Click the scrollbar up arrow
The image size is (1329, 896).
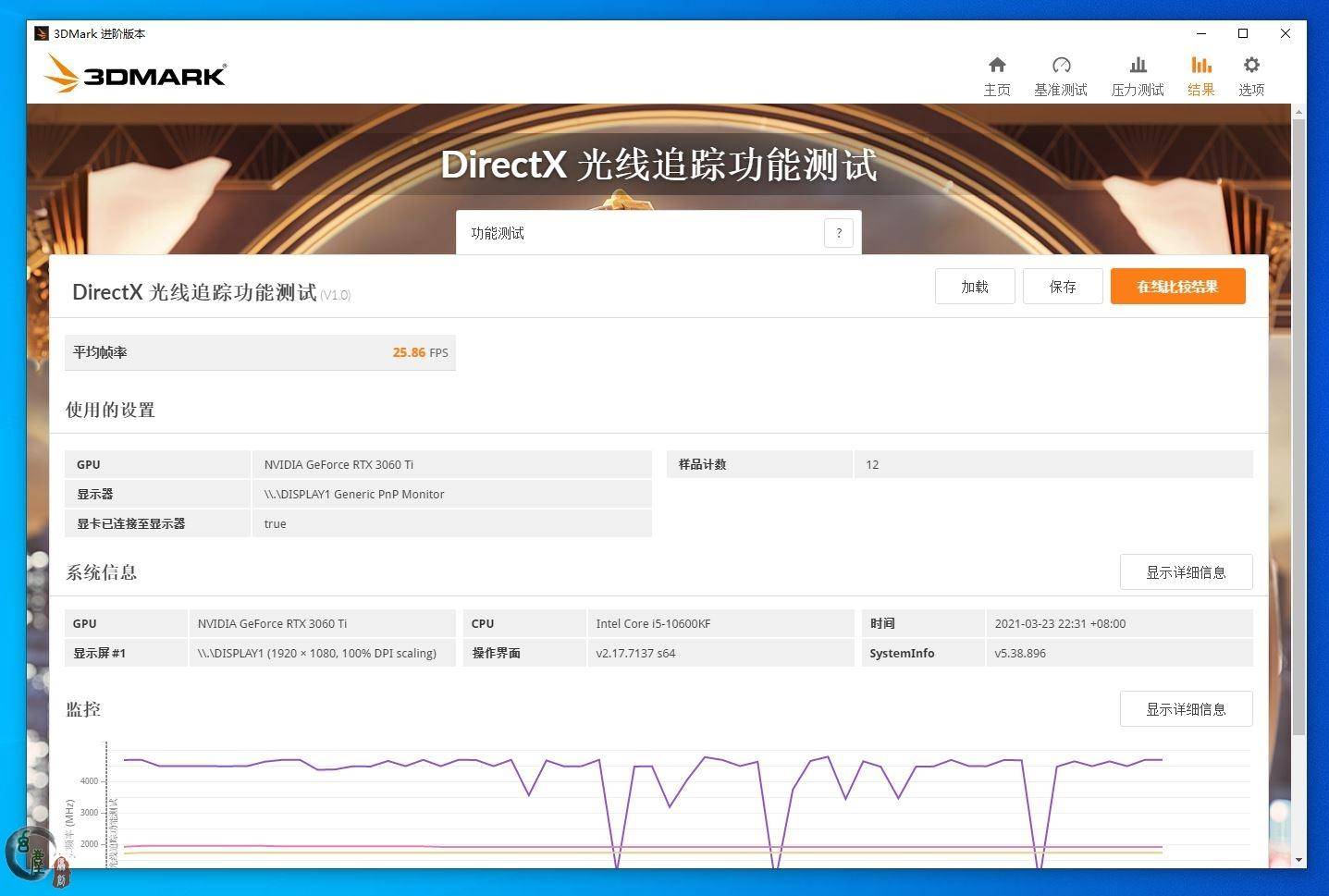pyautogui.click(x=1298, y=111)
